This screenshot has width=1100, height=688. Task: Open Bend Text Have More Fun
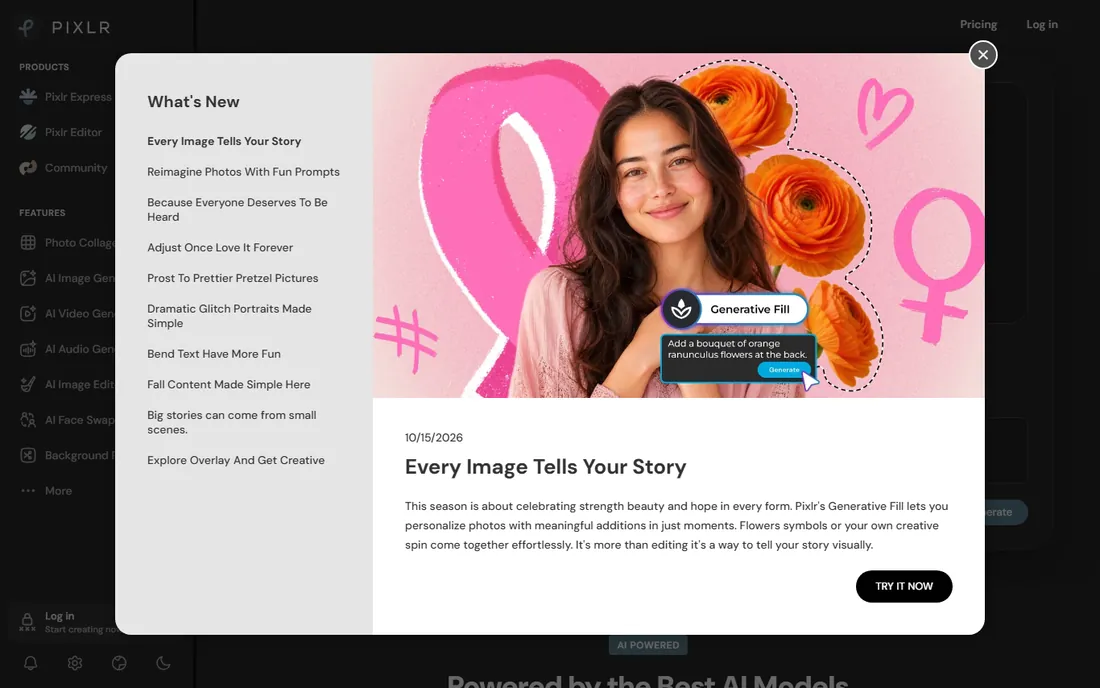pos(214,353)
